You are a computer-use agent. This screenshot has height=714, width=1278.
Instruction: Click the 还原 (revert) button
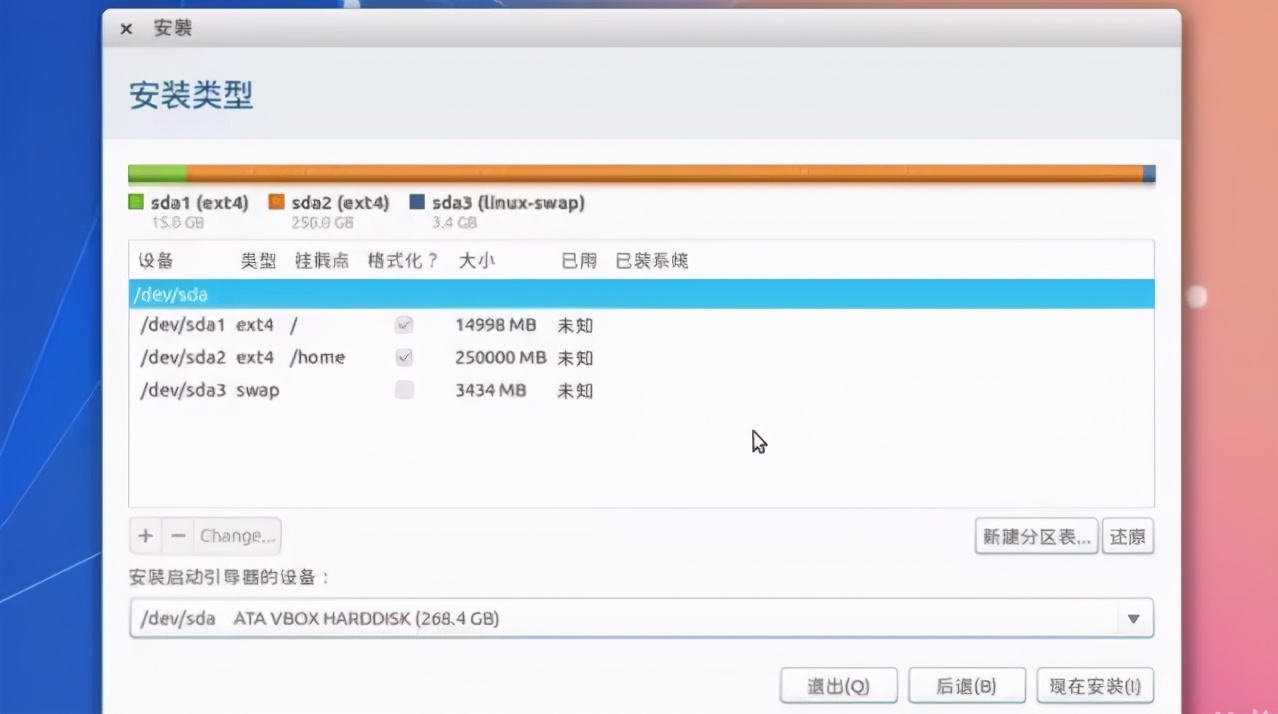1127,537
